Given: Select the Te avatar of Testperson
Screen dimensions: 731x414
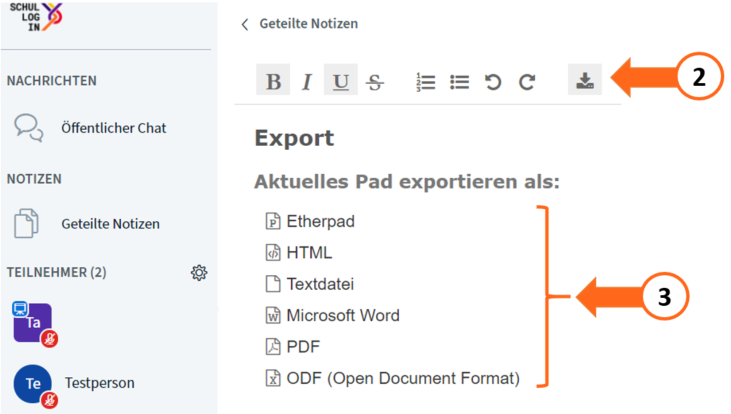Looking at the screenshot, I should coord(33,384).
